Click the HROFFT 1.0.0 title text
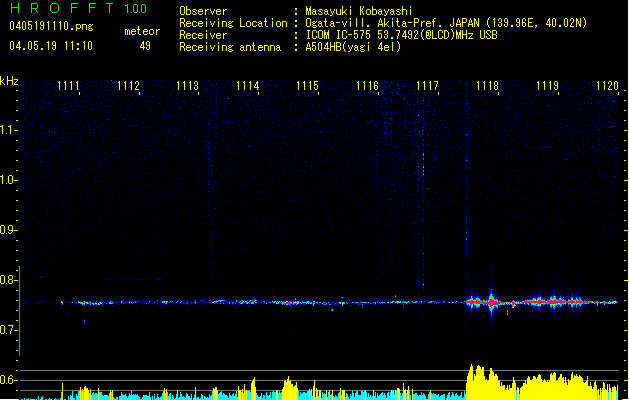This screenshot has width=629, height=400. tap(79, 8)
